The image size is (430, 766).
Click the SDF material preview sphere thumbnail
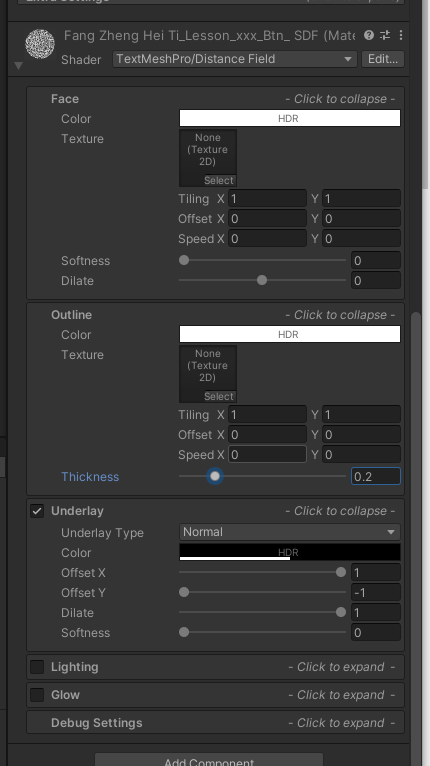click(x=40, y=44)
